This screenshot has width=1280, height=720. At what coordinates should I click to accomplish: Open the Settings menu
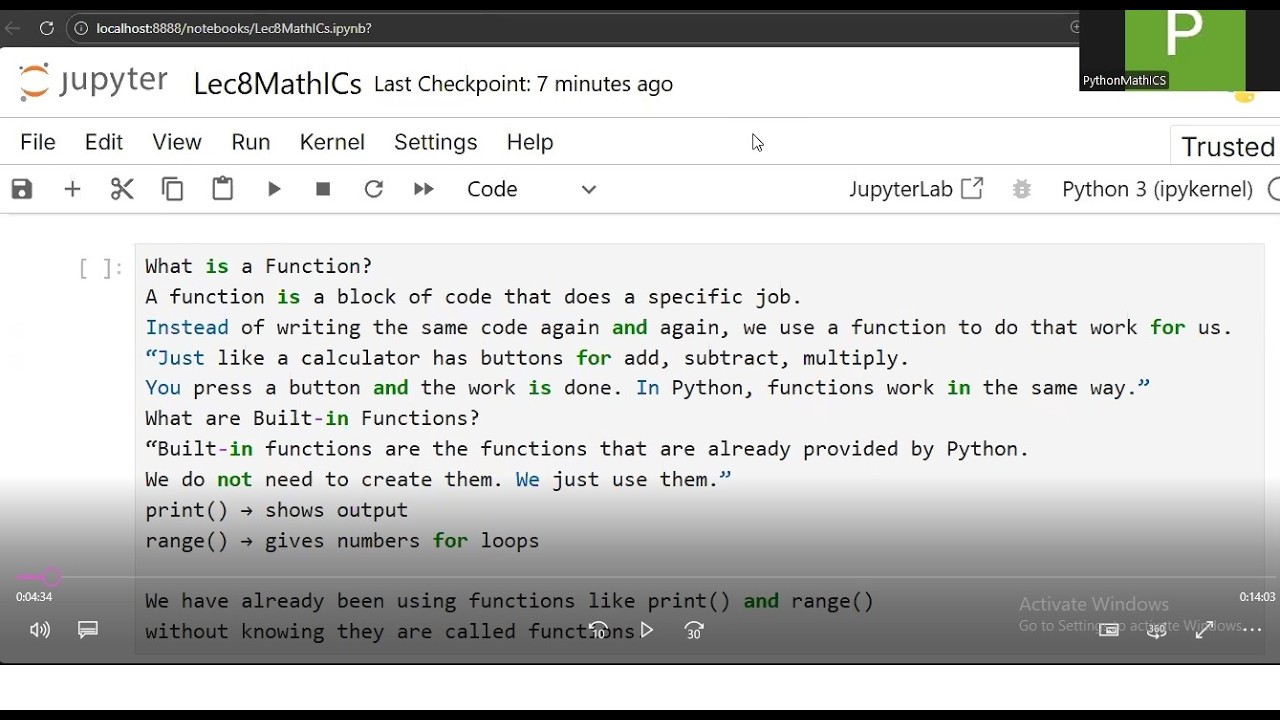tap(435, 142)
